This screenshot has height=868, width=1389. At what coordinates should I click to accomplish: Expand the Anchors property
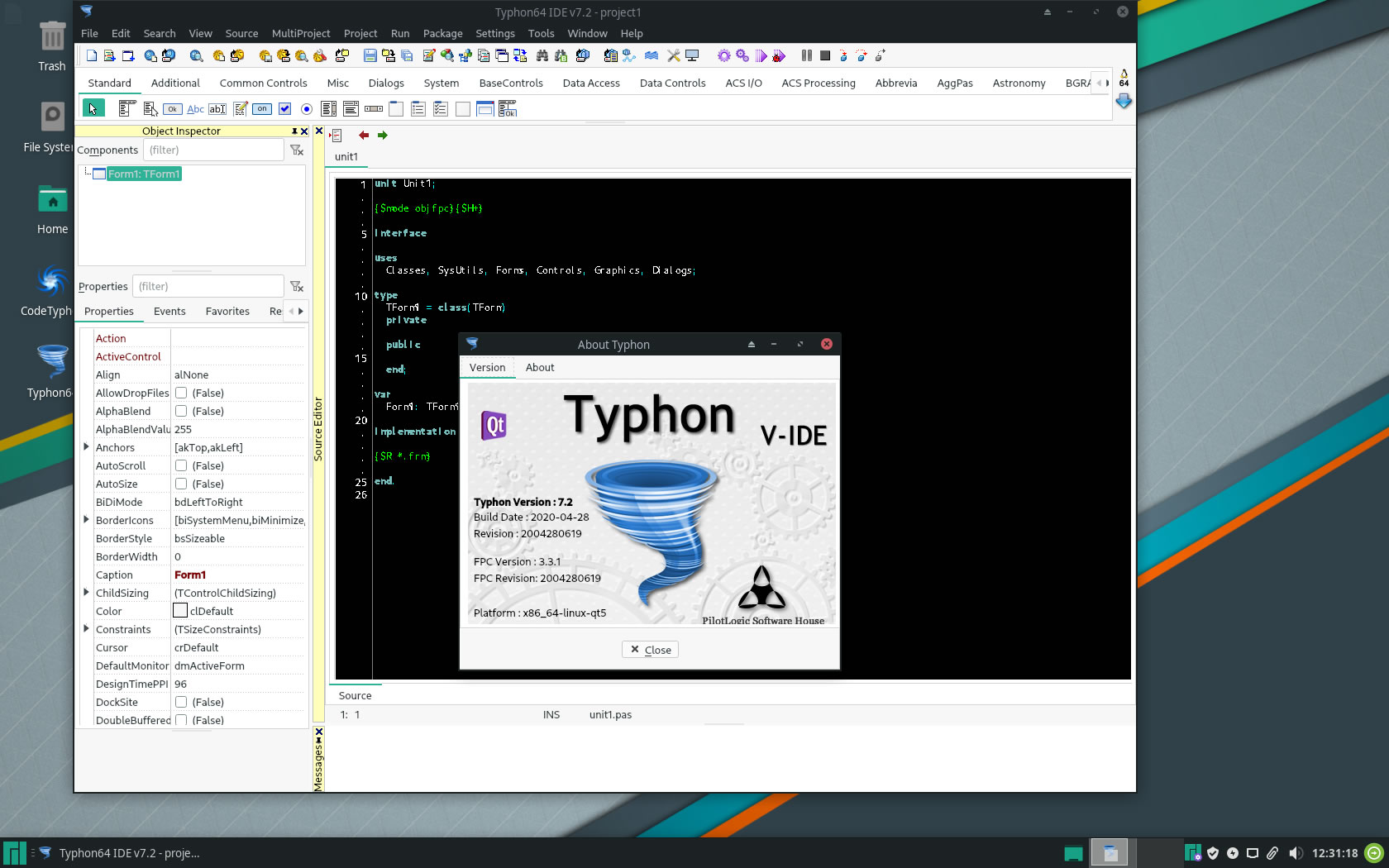(86, 447)
